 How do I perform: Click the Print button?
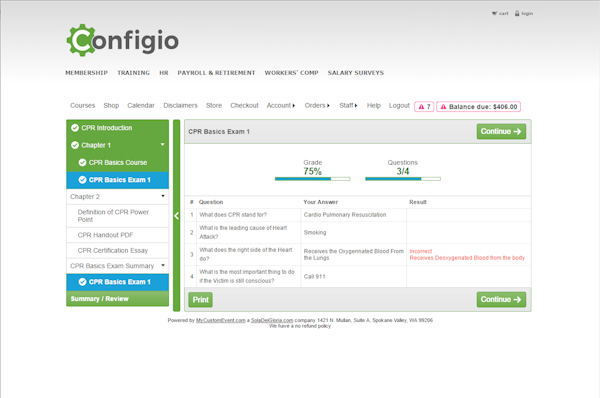[201, 300]
